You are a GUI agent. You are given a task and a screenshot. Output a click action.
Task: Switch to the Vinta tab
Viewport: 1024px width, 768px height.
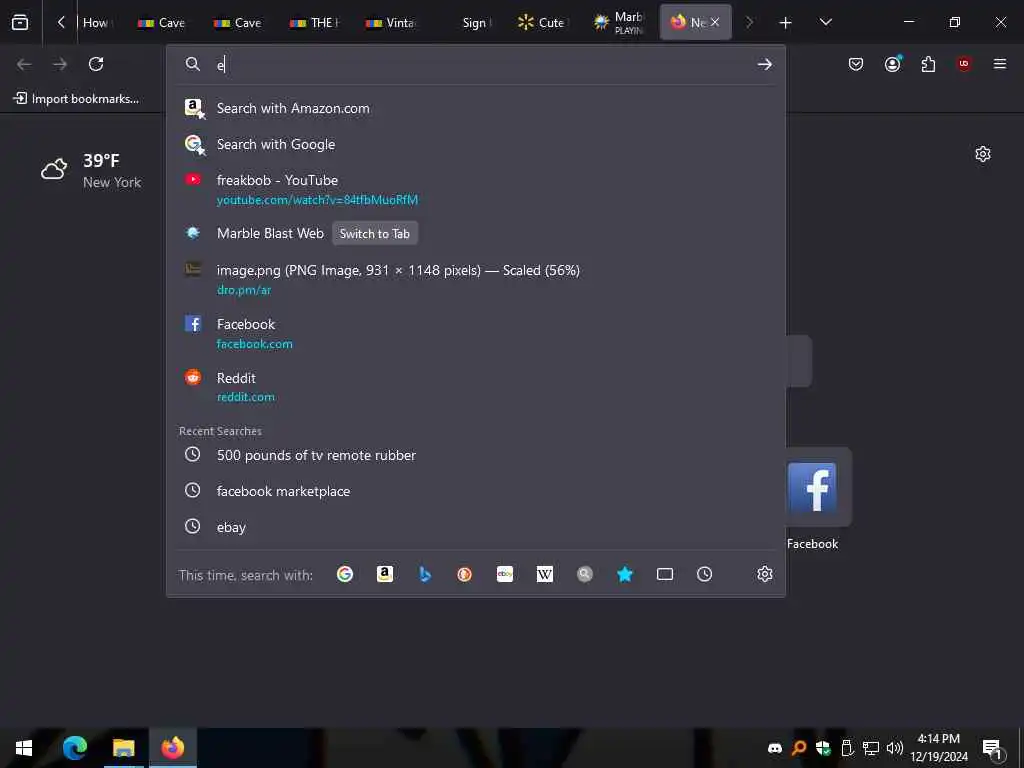[390, 23]
